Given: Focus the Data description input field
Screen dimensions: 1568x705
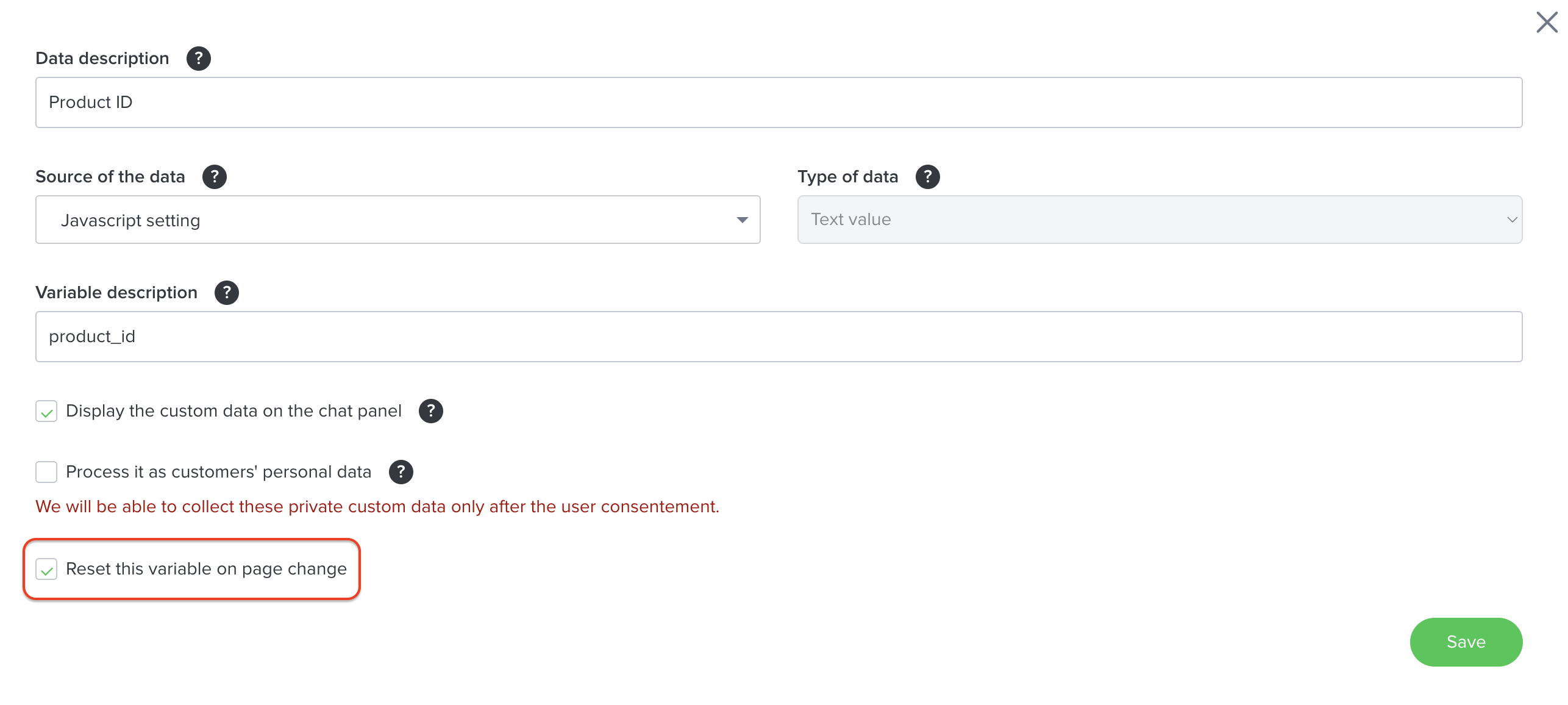Looking at the screenshot, I should coord(778,102).
